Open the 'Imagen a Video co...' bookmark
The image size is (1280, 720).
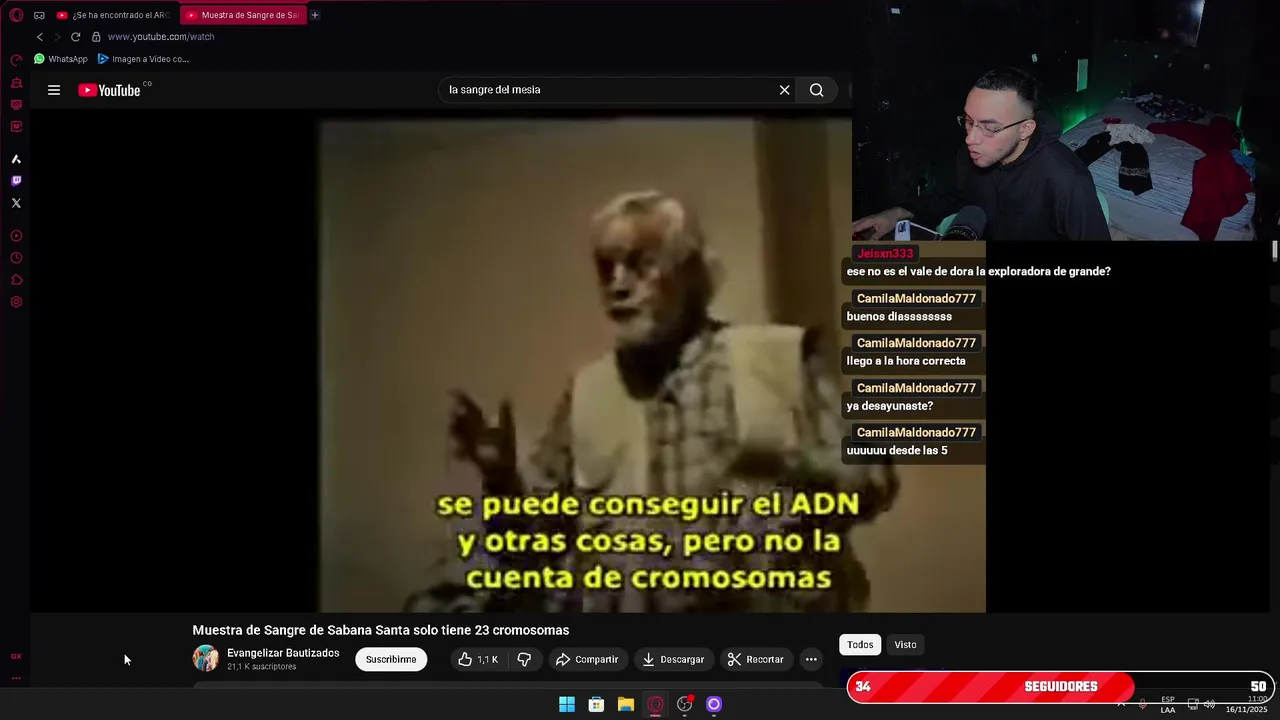pos(143,59)
